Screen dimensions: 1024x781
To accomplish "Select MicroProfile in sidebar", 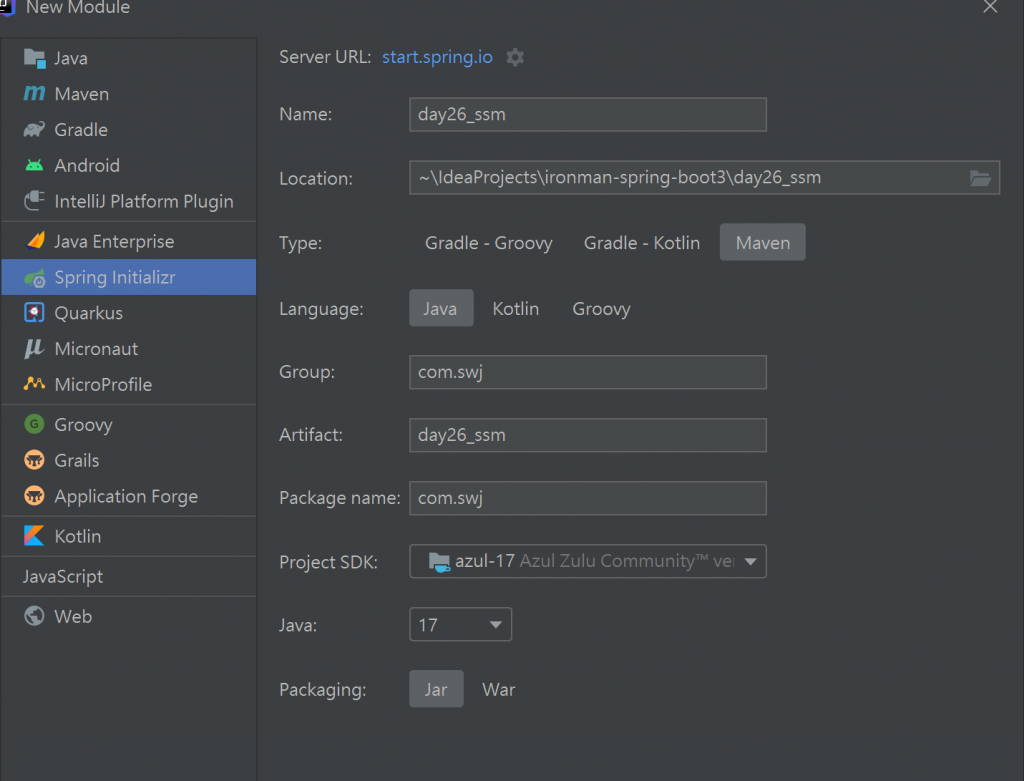I will pos(129,384).
